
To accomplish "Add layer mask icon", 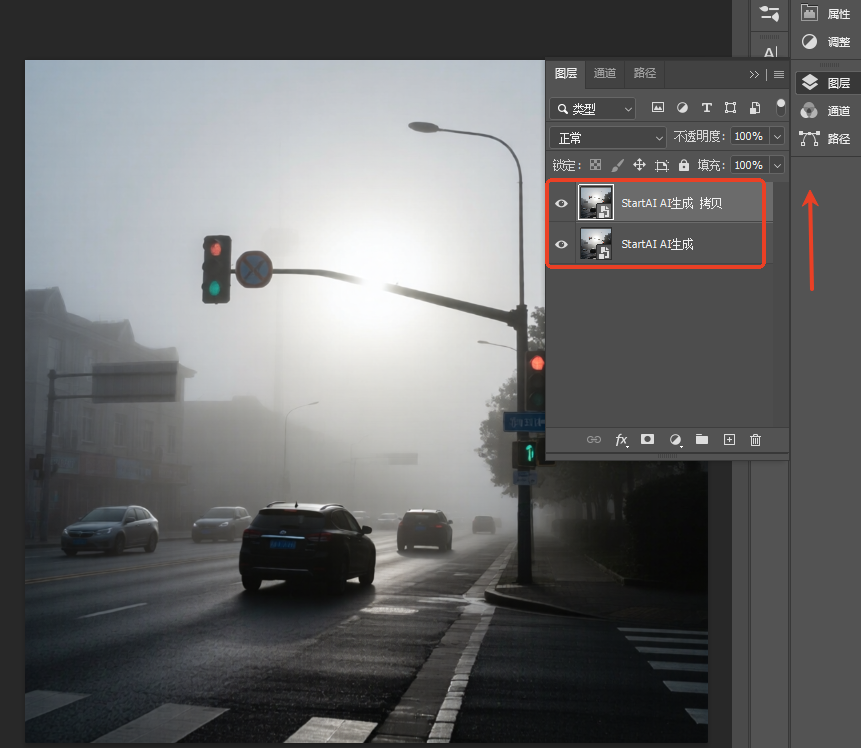I will pos(647,439).
